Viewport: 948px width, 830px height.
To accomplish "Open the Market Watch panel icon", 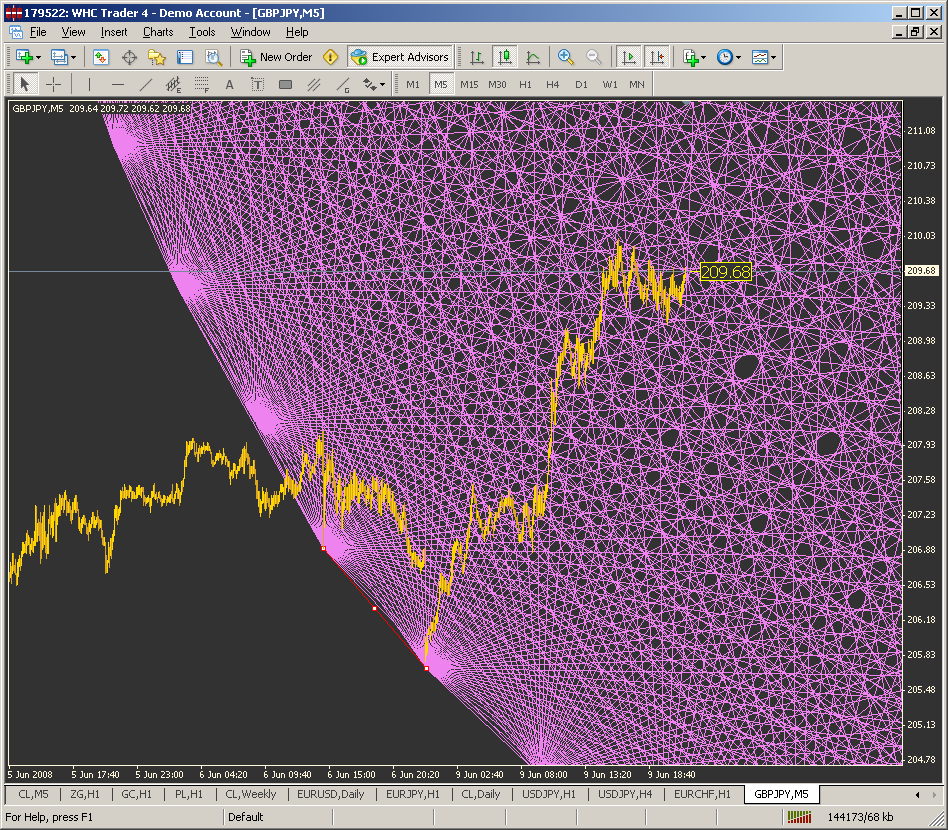I will point(101,57).
